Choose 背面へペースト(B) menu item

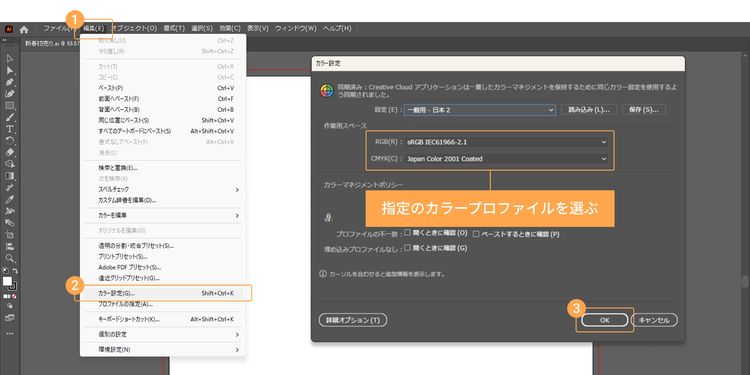(163, 110)
